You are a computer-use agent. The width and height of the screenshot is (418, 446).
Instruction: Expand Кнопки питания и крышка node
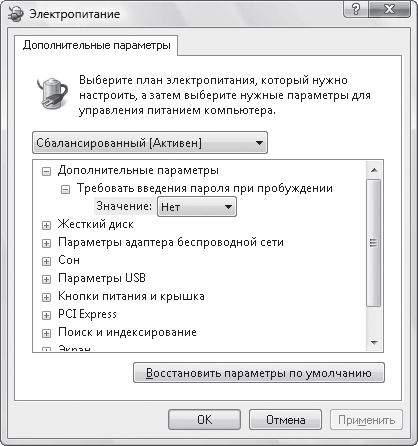coord(46,297)
